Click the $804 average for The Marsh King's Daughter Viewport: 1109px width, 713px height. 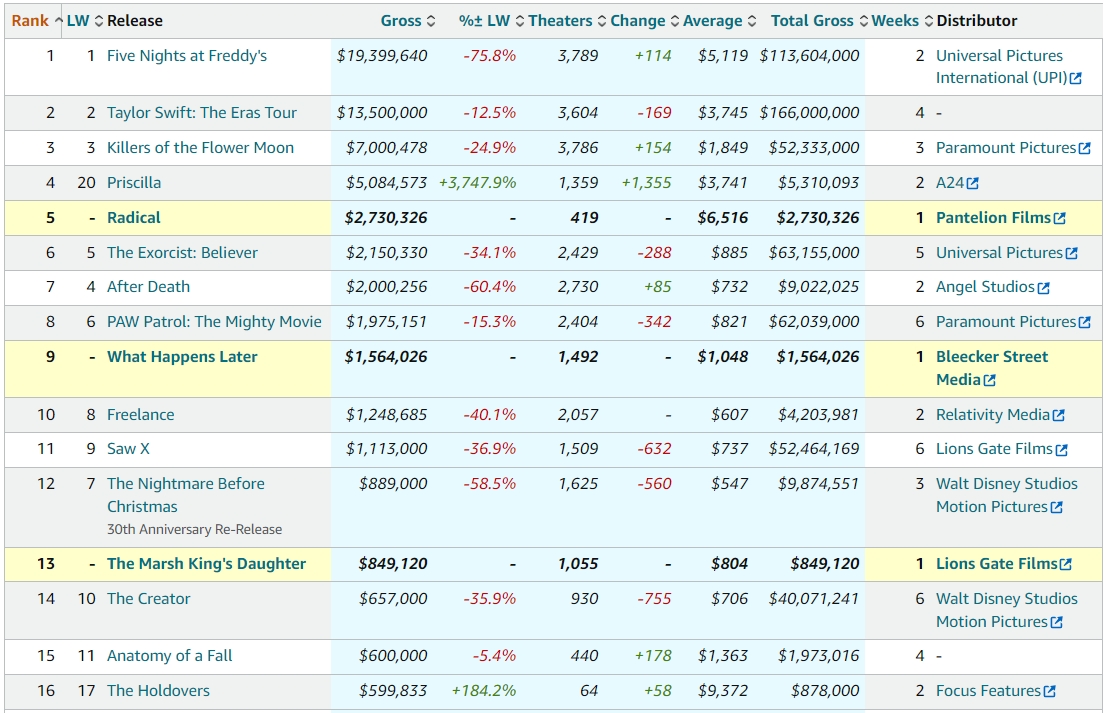tap(729, 564)
